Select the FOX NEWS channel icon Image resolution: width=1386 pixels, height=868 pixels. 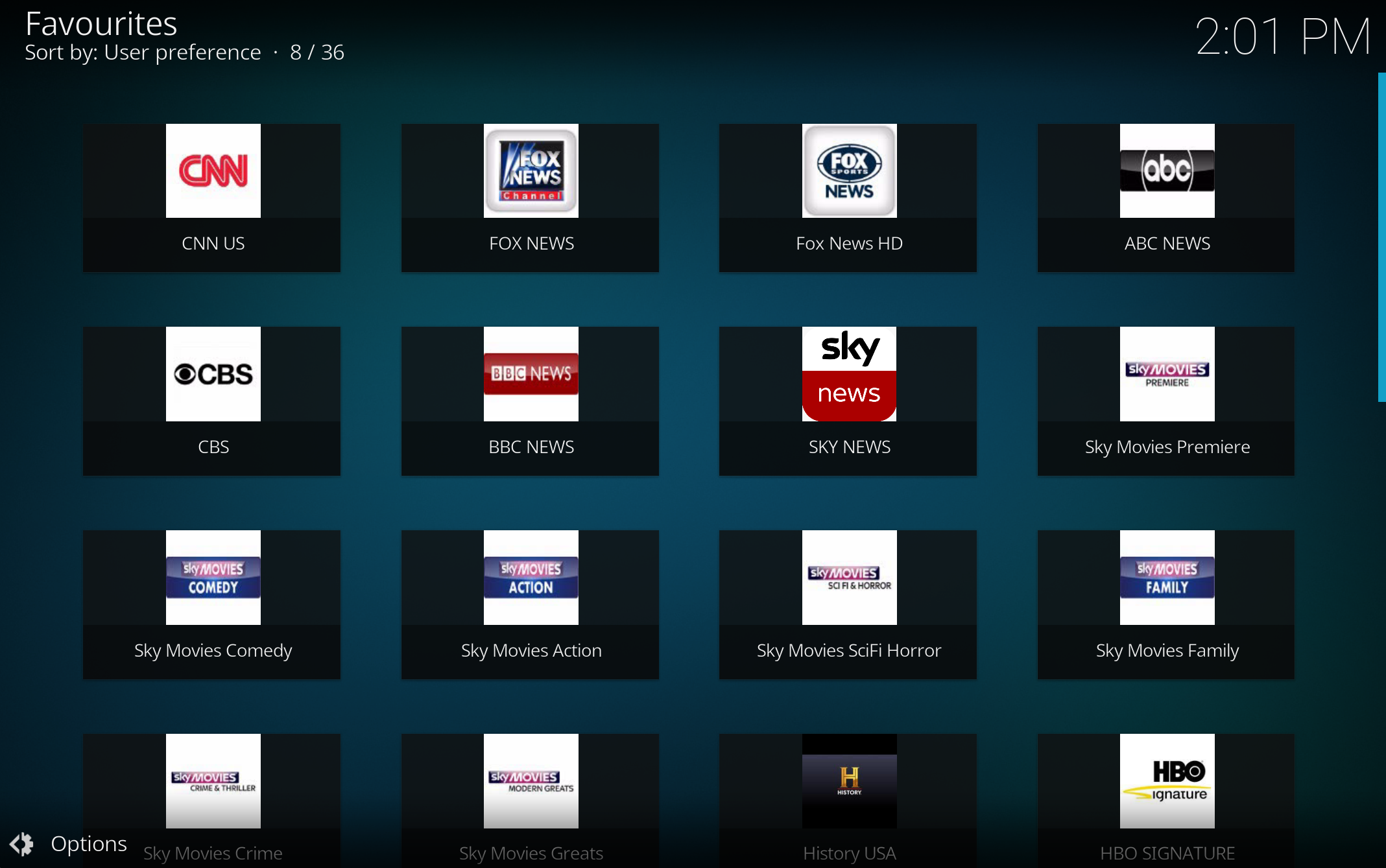[x=531, y=171]
